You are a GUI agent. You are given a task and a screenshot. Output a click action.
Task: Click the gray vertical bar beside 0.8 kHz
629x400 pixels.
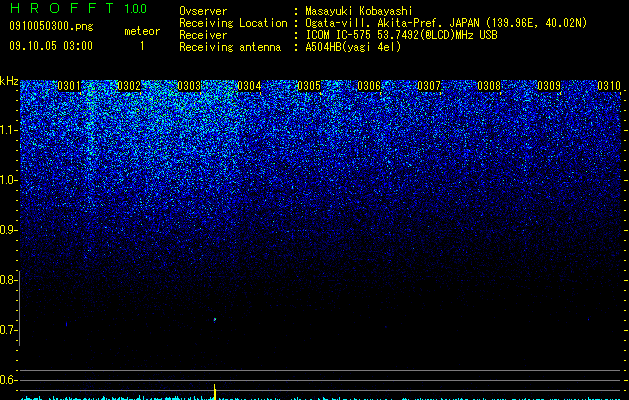click(x=20, y=308)
